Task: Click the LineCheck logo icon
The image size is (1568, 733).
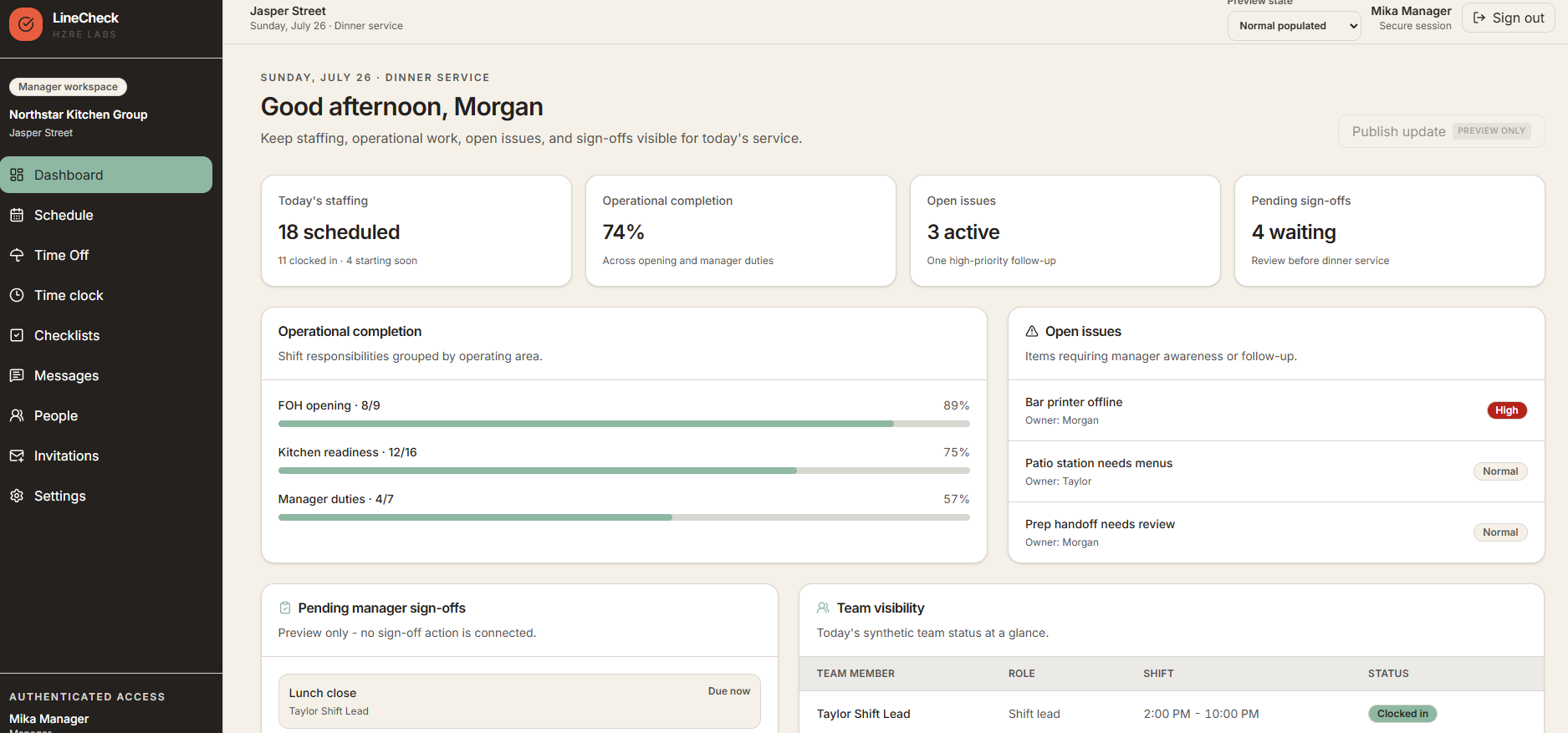Action: click(x=26, y=24)
